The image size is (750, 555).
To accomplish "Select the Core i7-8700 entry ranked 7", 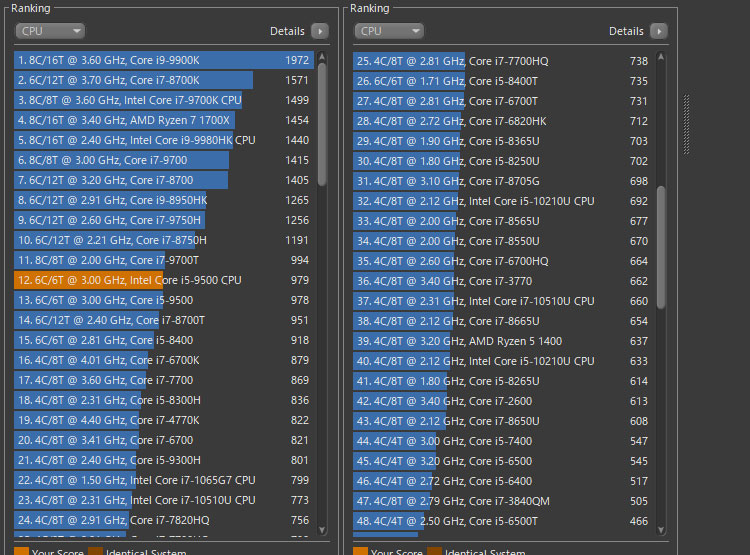I will (x=164, y=180).
